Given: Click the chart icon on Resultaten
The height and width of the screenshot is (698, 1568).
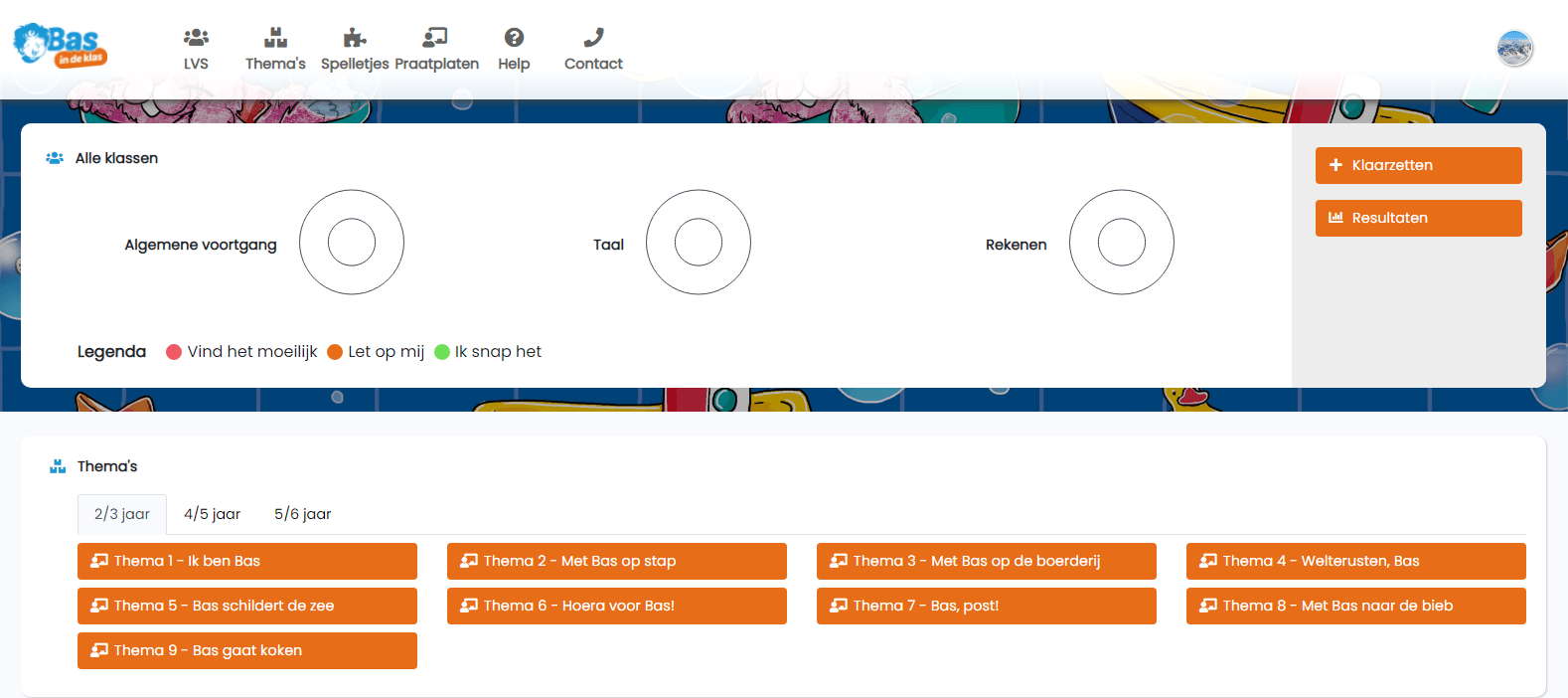Looking at the screenshot, I should point(1335,218).
